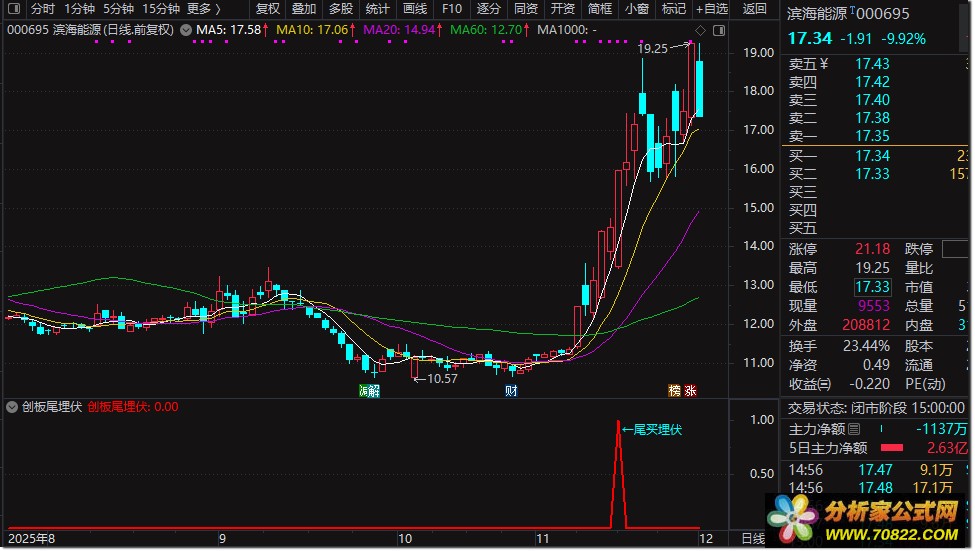The width and height of the screenshot is (975, 551).
Task: Click the 交易状态 closed-market status line
Action: point(876,408)
